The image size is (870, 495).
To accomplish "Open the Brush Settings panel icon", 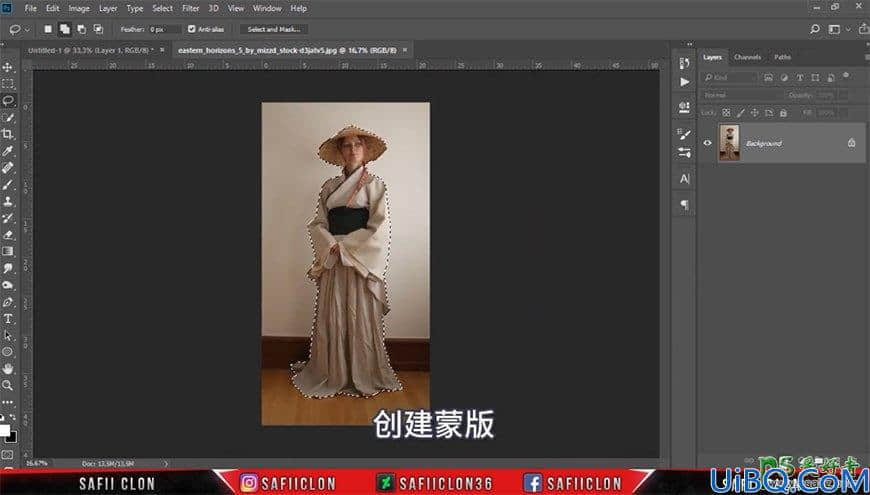I will [685, 134].
